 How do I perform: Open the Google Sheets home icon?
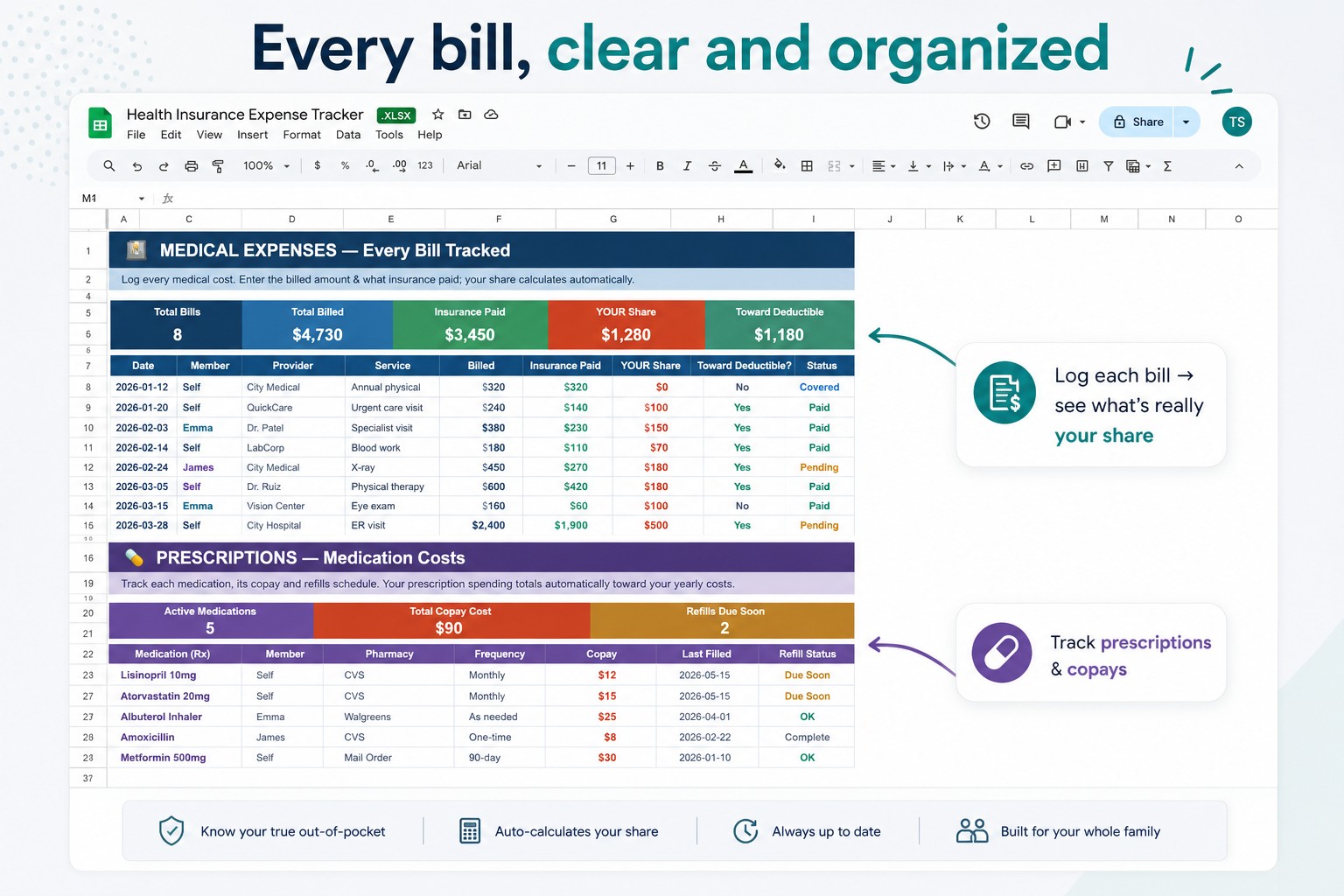tap(101, 123)
